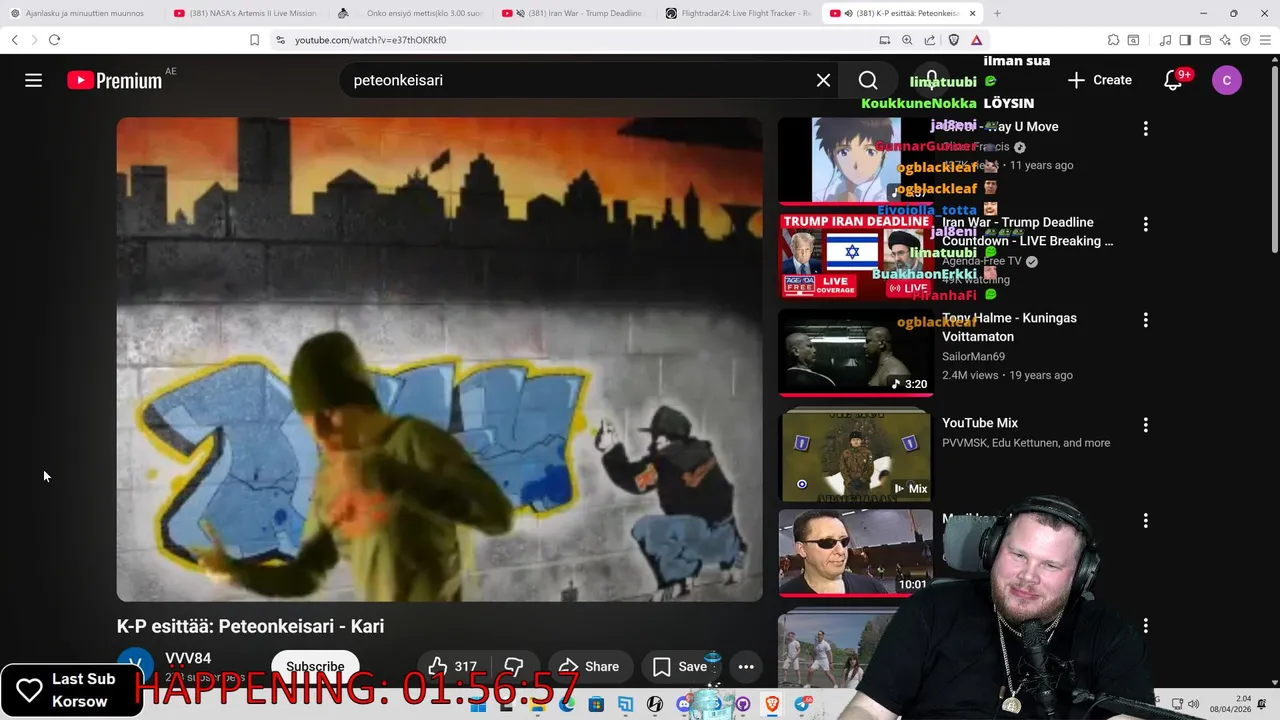The image size is (1280, 720).
Task: Open options for Tony Halme video
Action: 1145,320
